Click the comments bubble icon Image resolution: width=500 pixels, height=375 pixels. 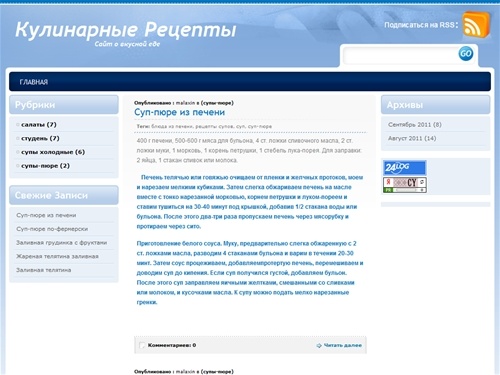pos(142,345)
